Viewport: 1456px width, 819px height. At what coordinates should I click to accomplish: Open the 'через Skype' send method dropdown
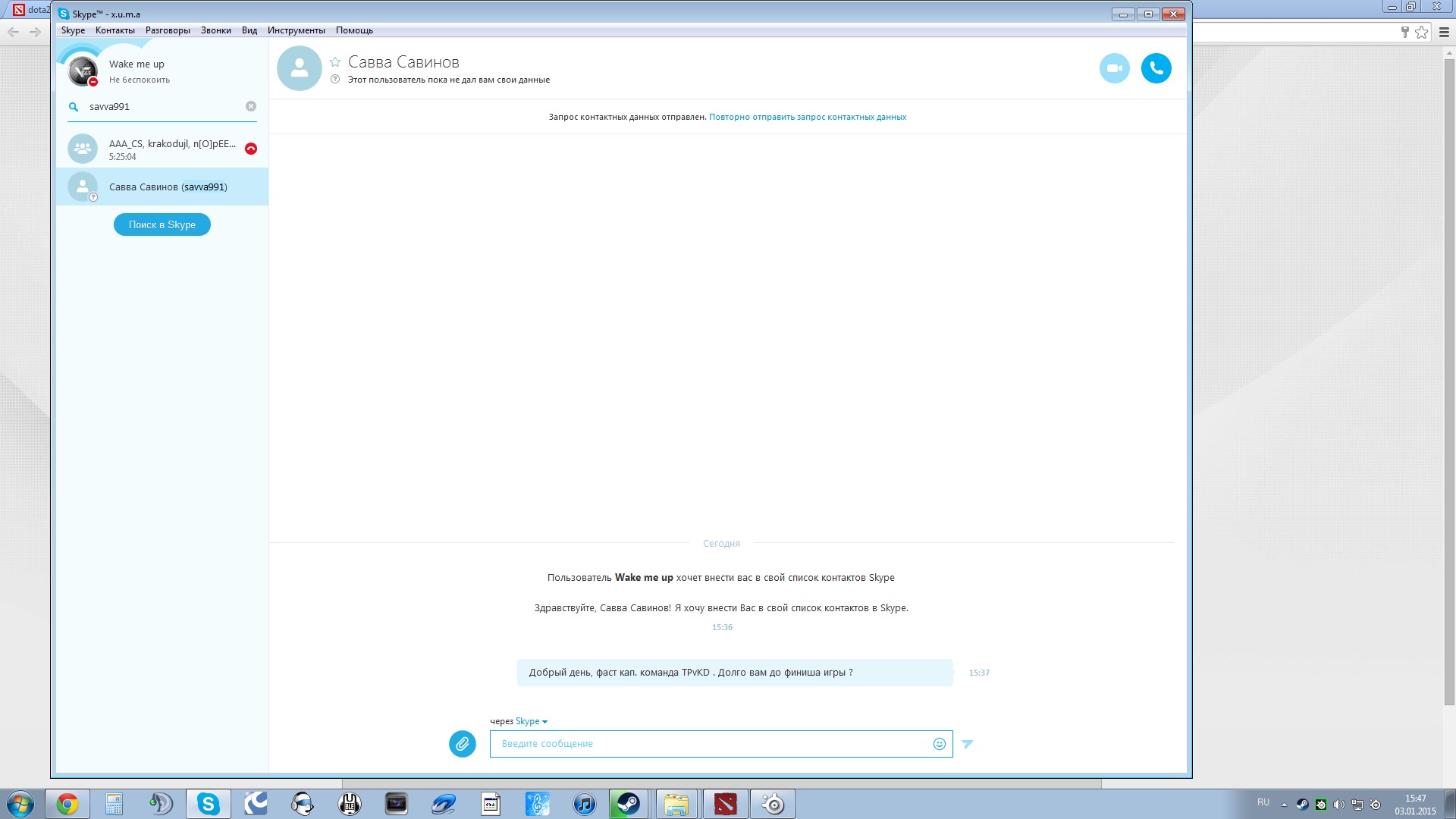[532, 721]
